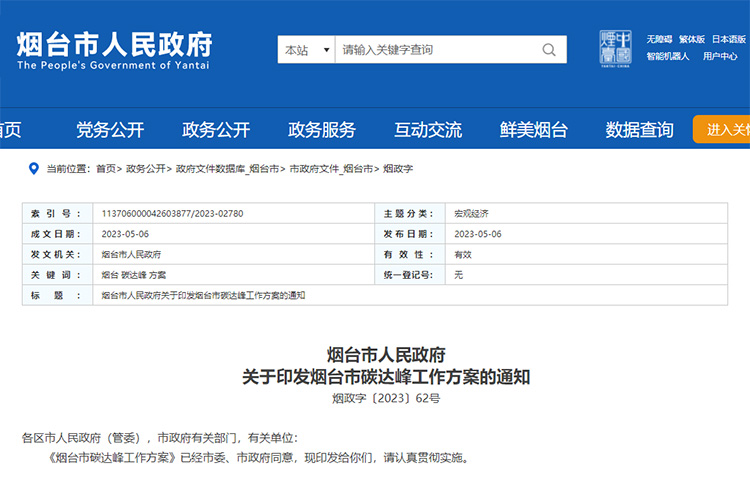
Task: Click 首页 in the breadcrumb trail
Action: click(106, 169)
